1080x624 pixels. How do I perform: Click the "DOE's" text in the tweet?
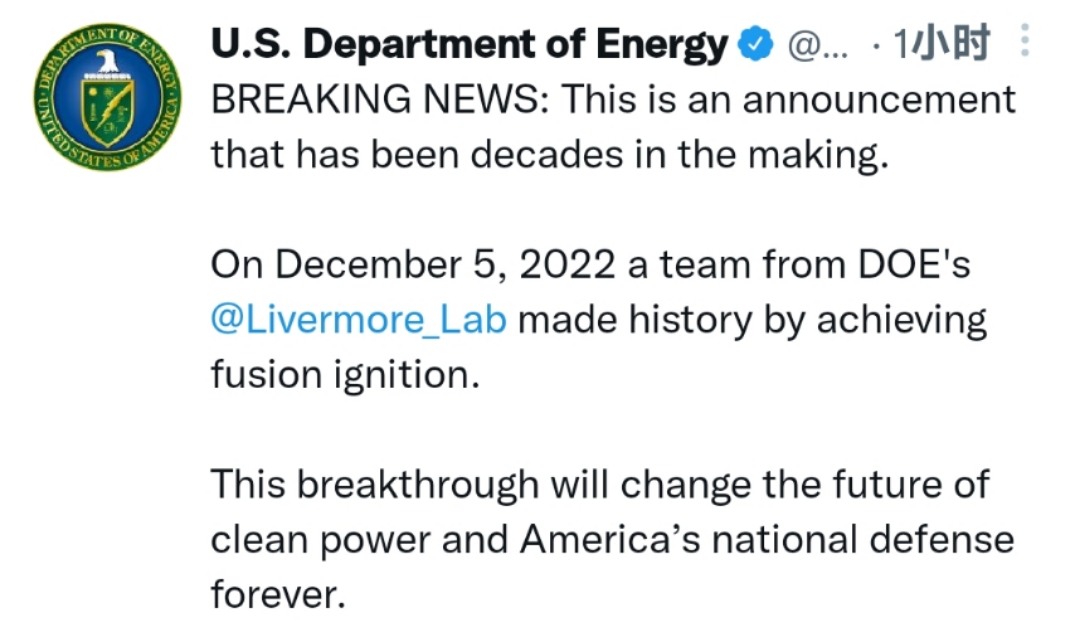[914, 264]
